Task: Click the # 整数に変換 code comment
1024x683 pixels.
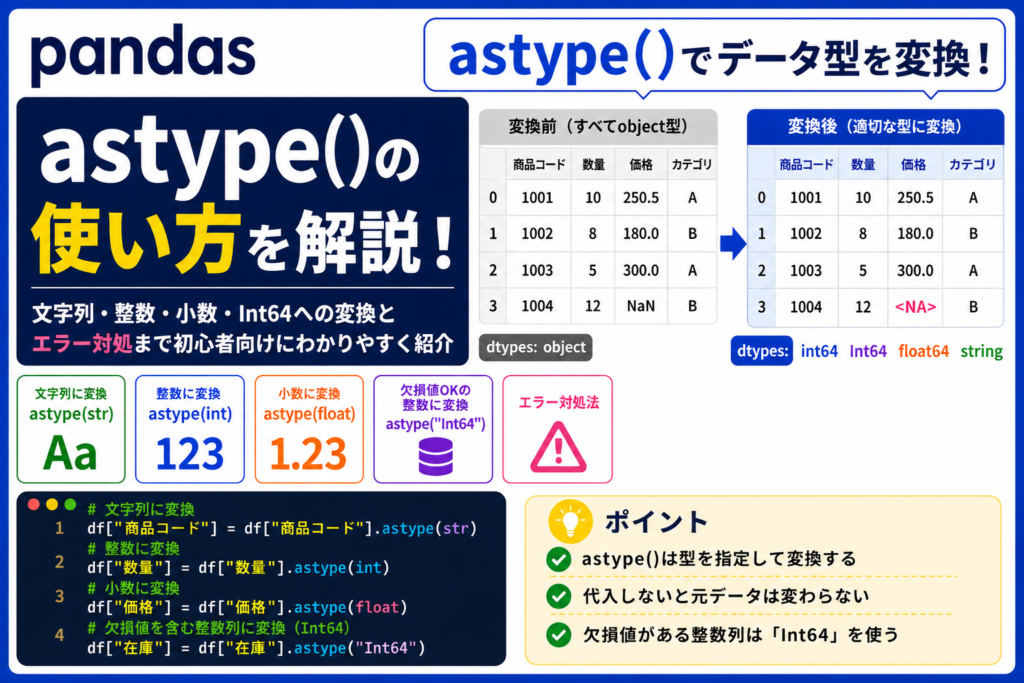Action: point(133,548)
